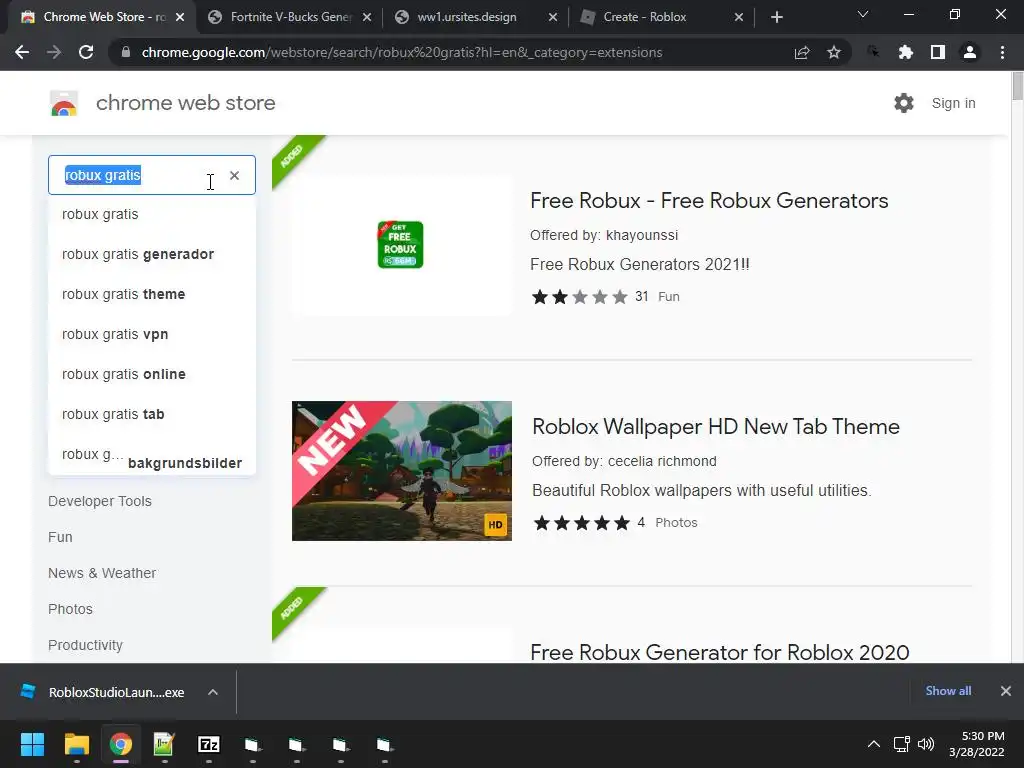Click Show all downloads
This screenshot has height=768, width=1024.
pyautogui.click(x=948, y=691)
